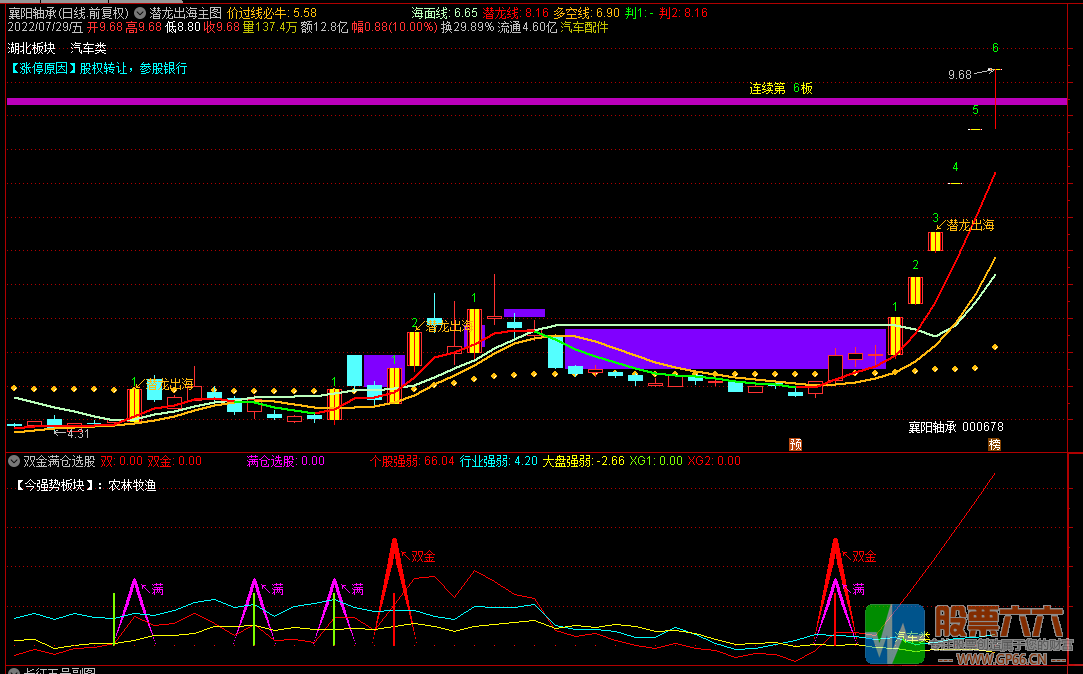The width and height of the screenshot is (1083, 674).
Task: Open the 股票六六 watermark logo
Action: [x=966, y=633]
